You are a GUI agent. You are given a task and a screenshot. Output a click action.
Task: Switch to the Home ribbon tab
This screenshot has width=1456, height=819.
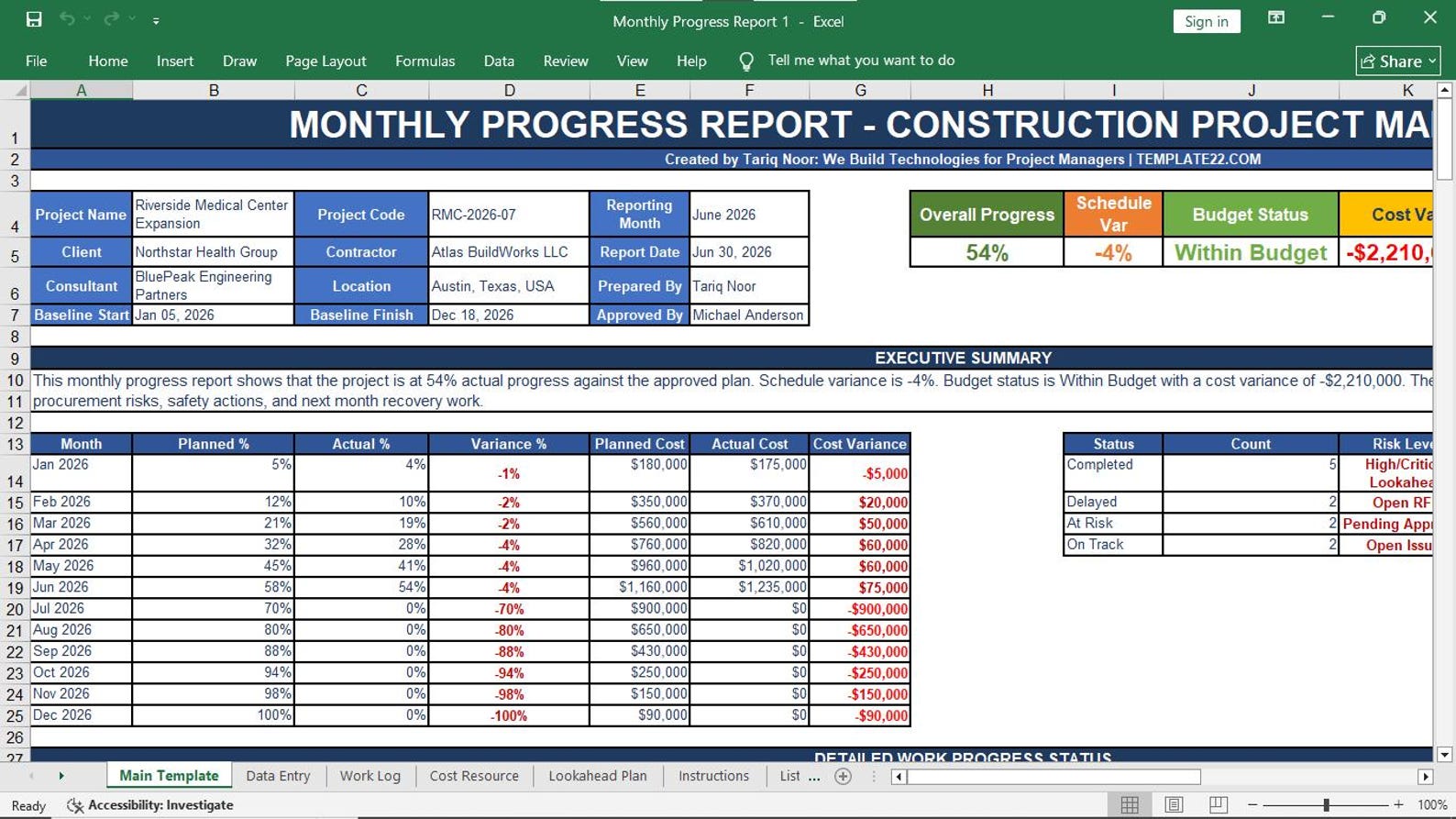coord(108,61)
